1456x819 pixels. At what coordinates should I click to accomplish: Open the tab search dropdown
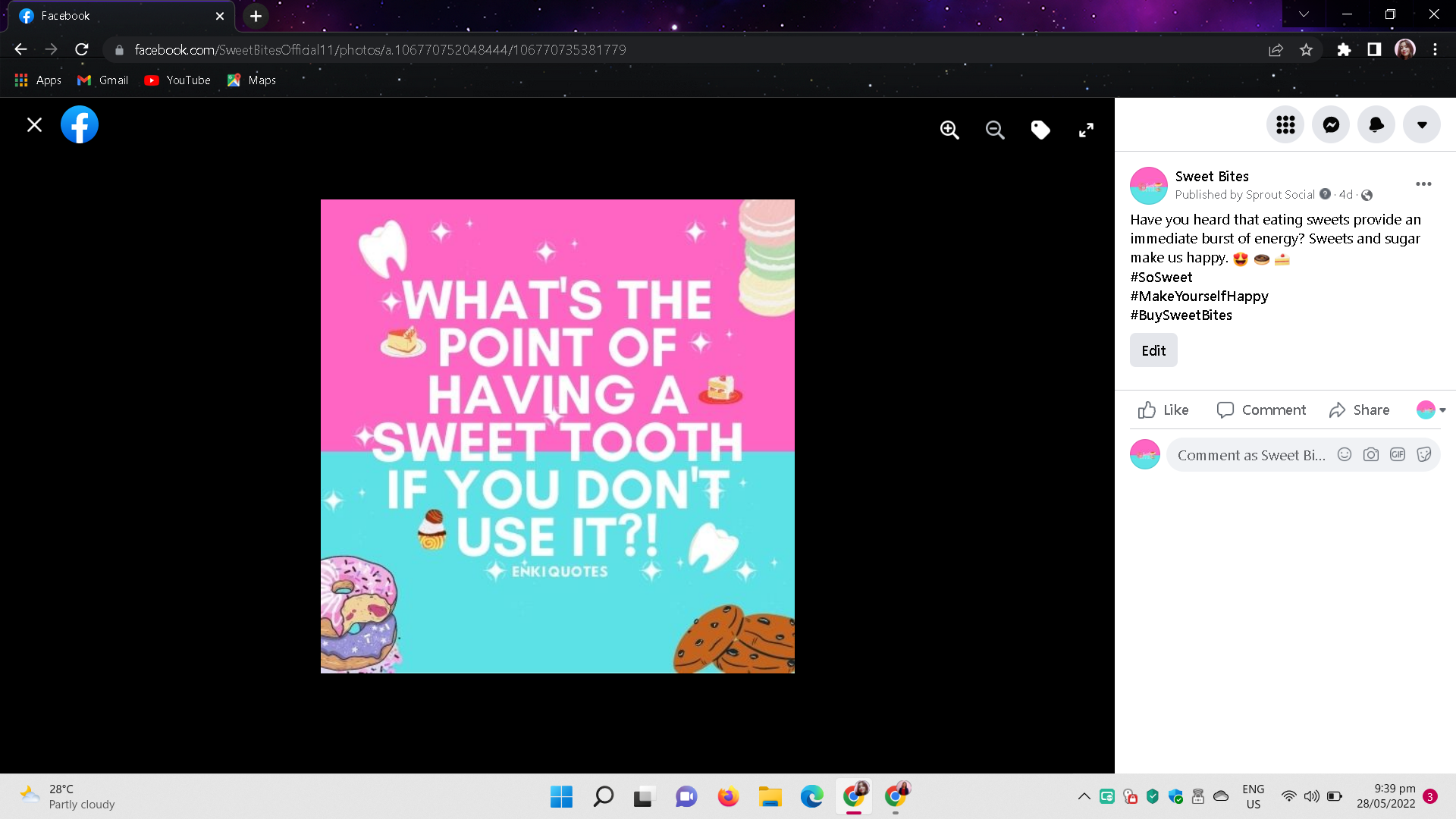point(1304,14)
